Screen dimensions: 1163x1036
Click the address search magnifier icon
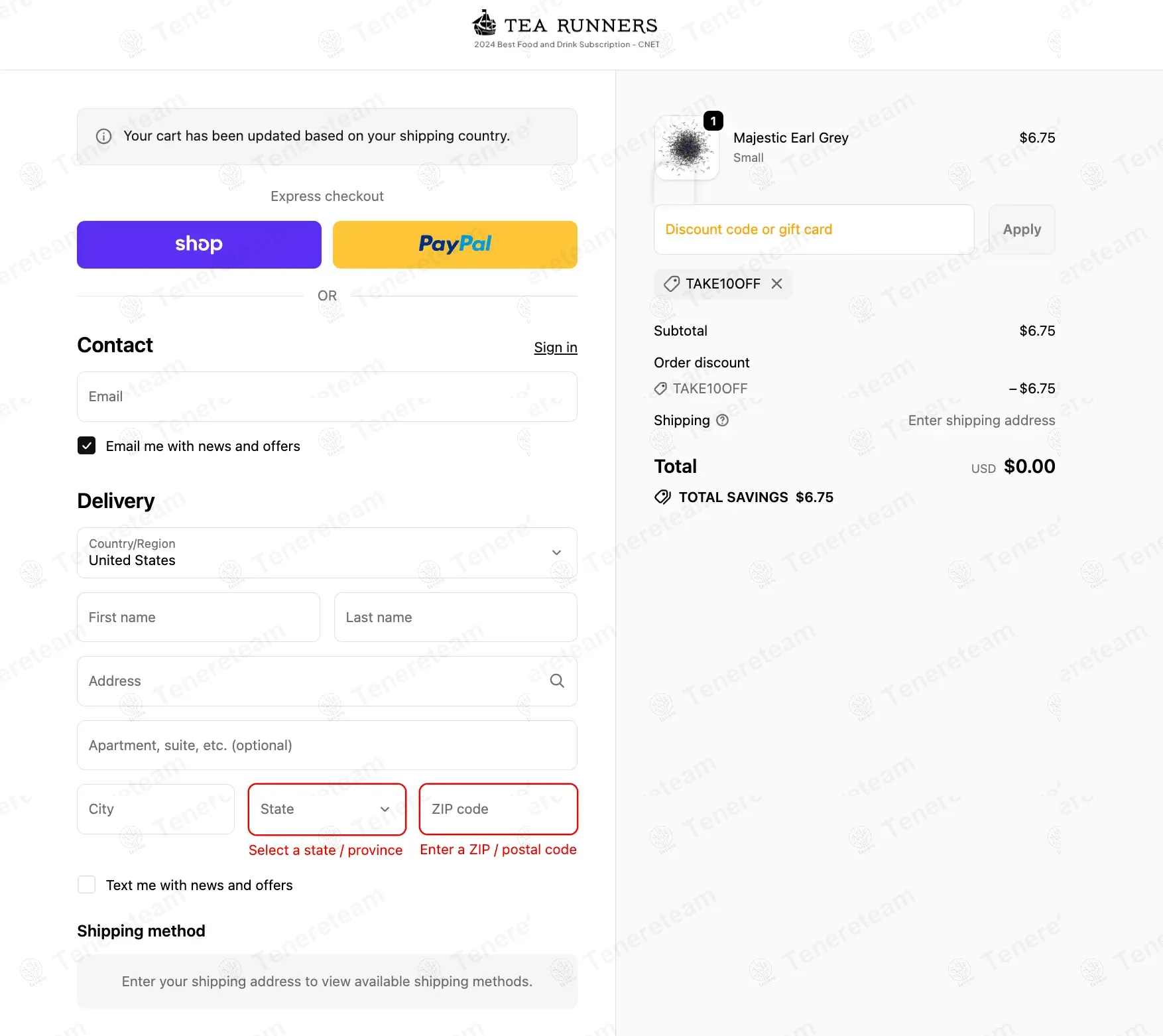click(557, 681)
